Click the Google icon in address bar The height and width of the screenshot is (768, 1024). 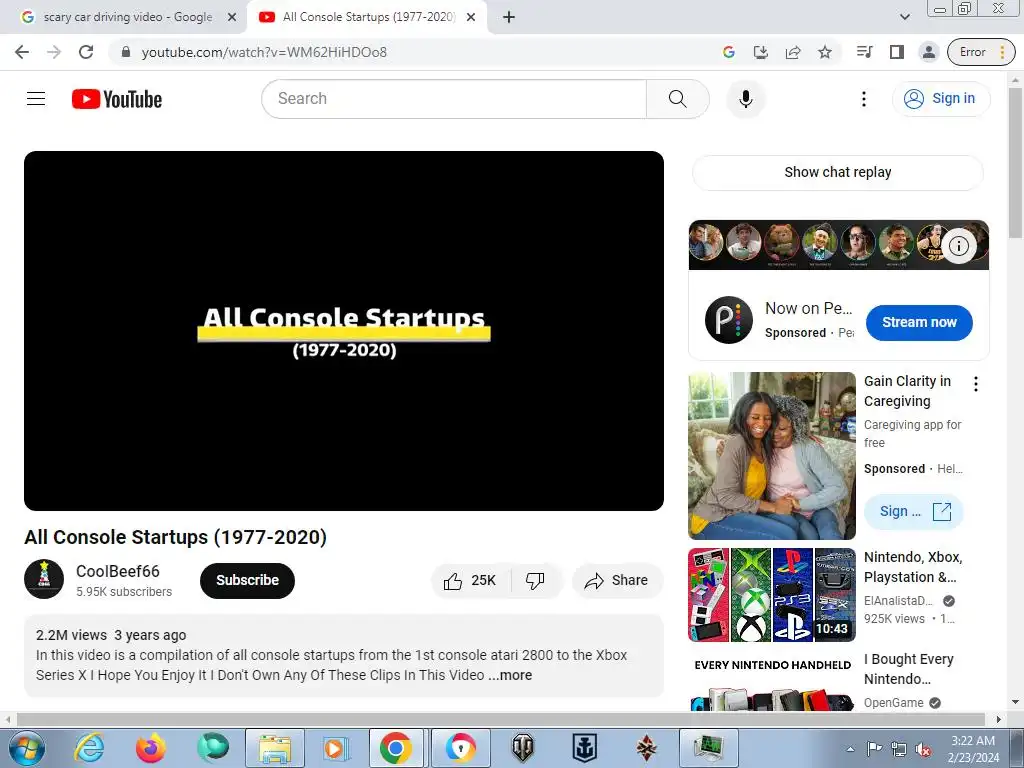click(x=729, y=52)
